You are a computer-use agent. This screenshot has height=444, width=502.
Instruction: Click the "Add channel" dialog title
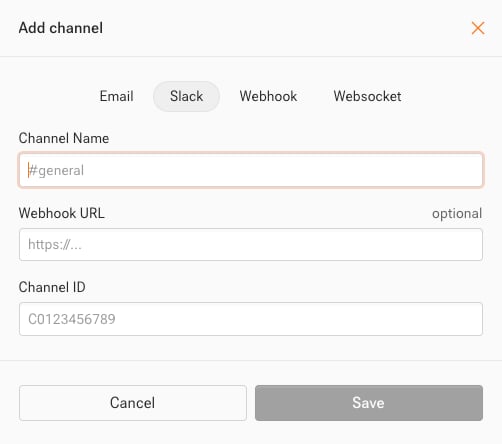(61, 28)
